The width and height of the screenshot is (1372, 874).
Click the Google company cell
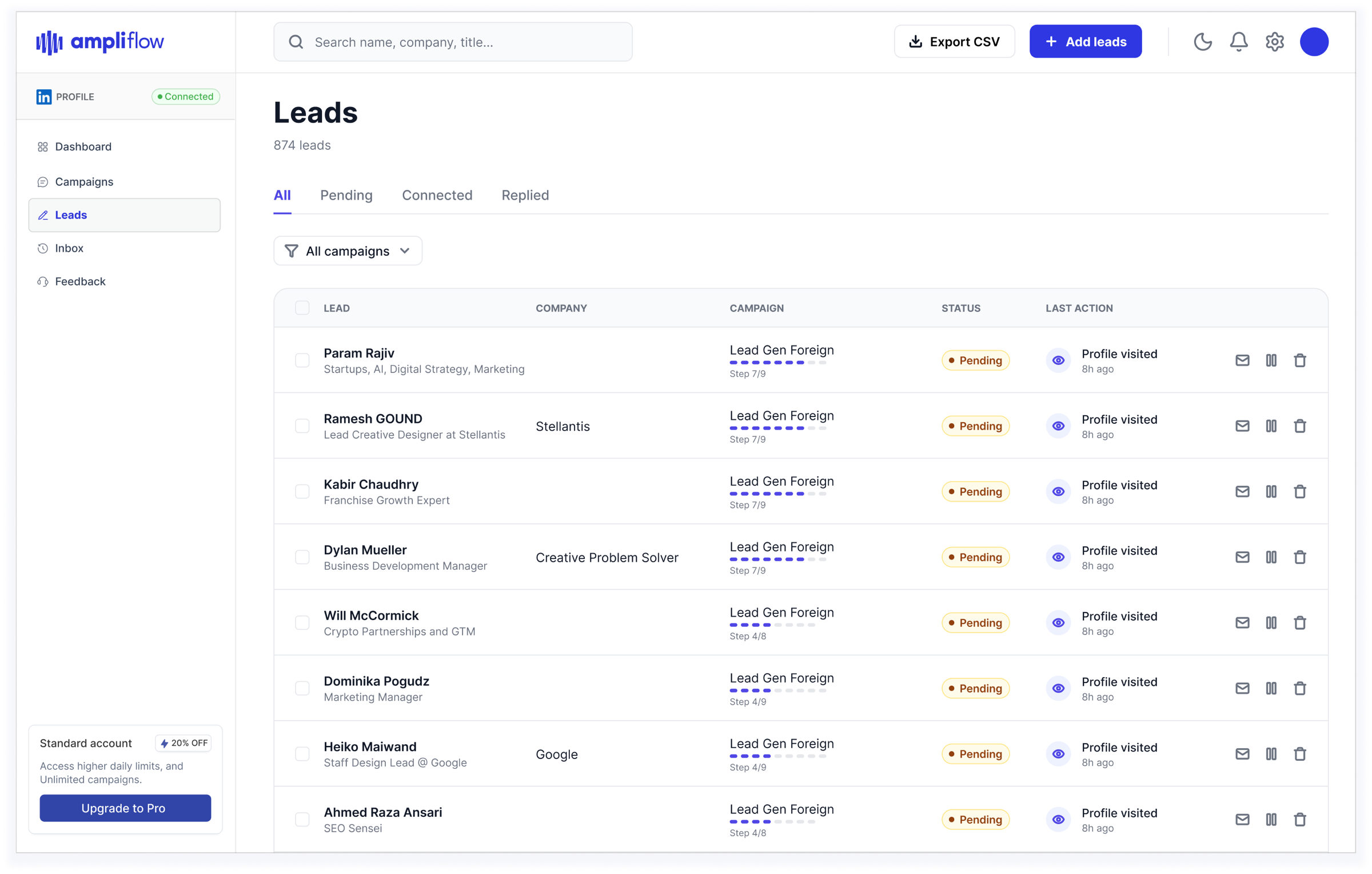coord(557,754)
